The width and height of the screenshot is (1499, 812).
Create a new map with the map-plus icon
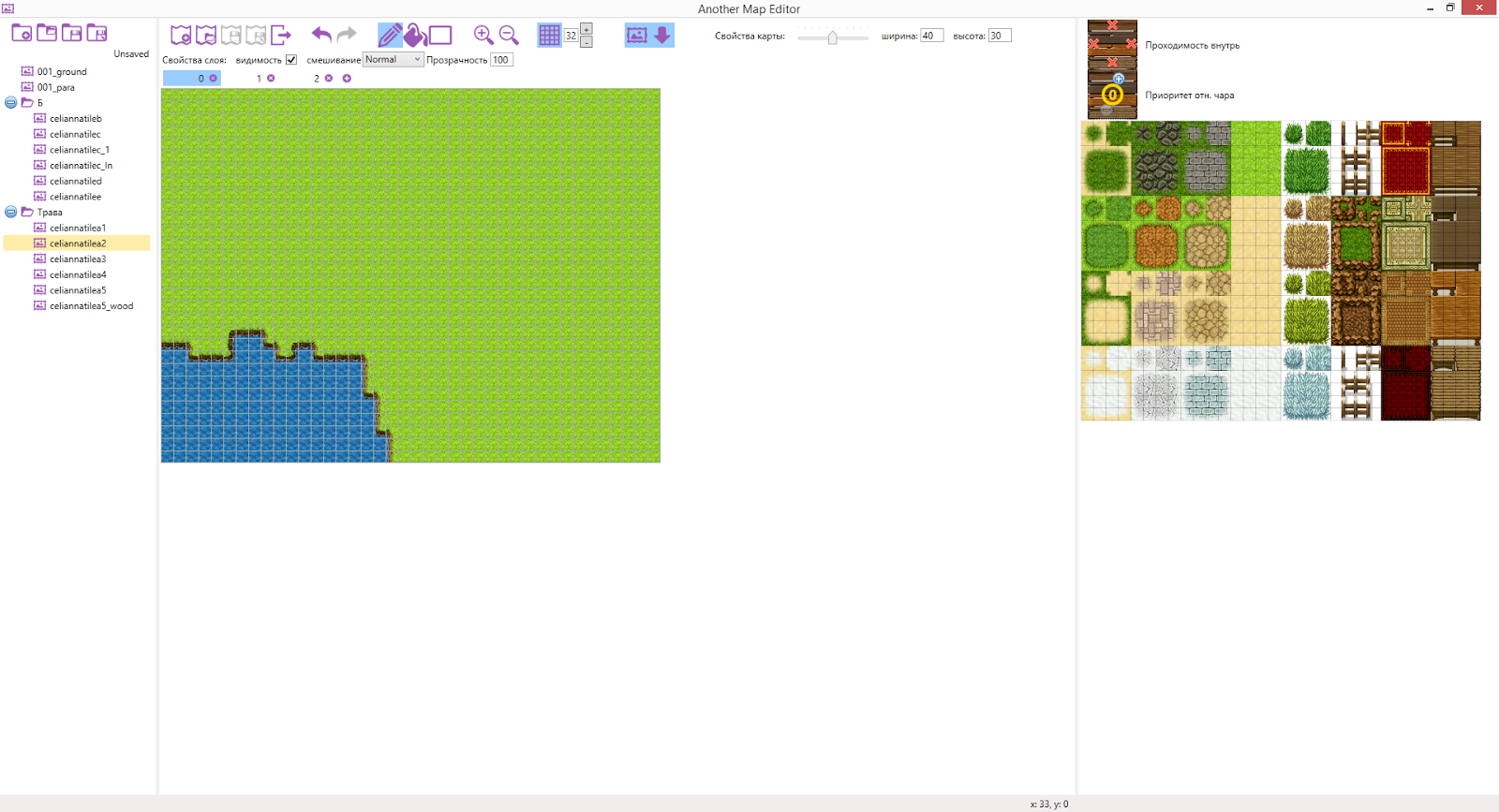(x=181, y=36)
